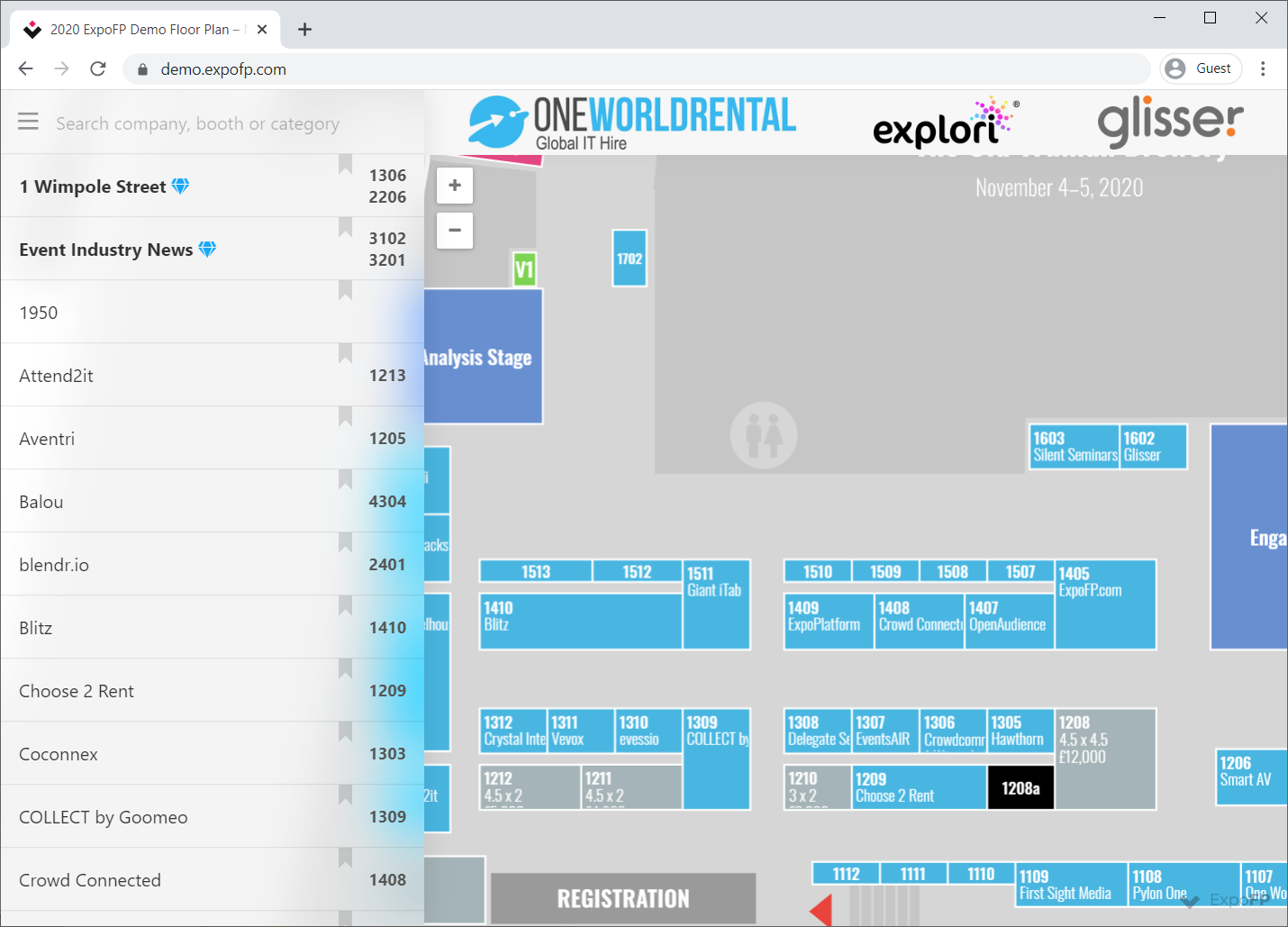Open a new browser tab

click(x=305, y=30)
